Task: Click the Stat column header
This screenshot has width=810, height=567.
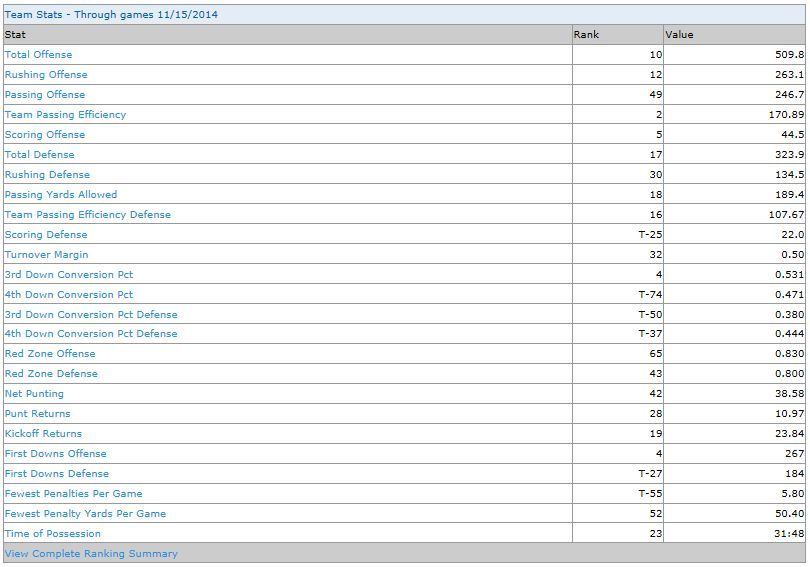Action: [x=288, y=35]
